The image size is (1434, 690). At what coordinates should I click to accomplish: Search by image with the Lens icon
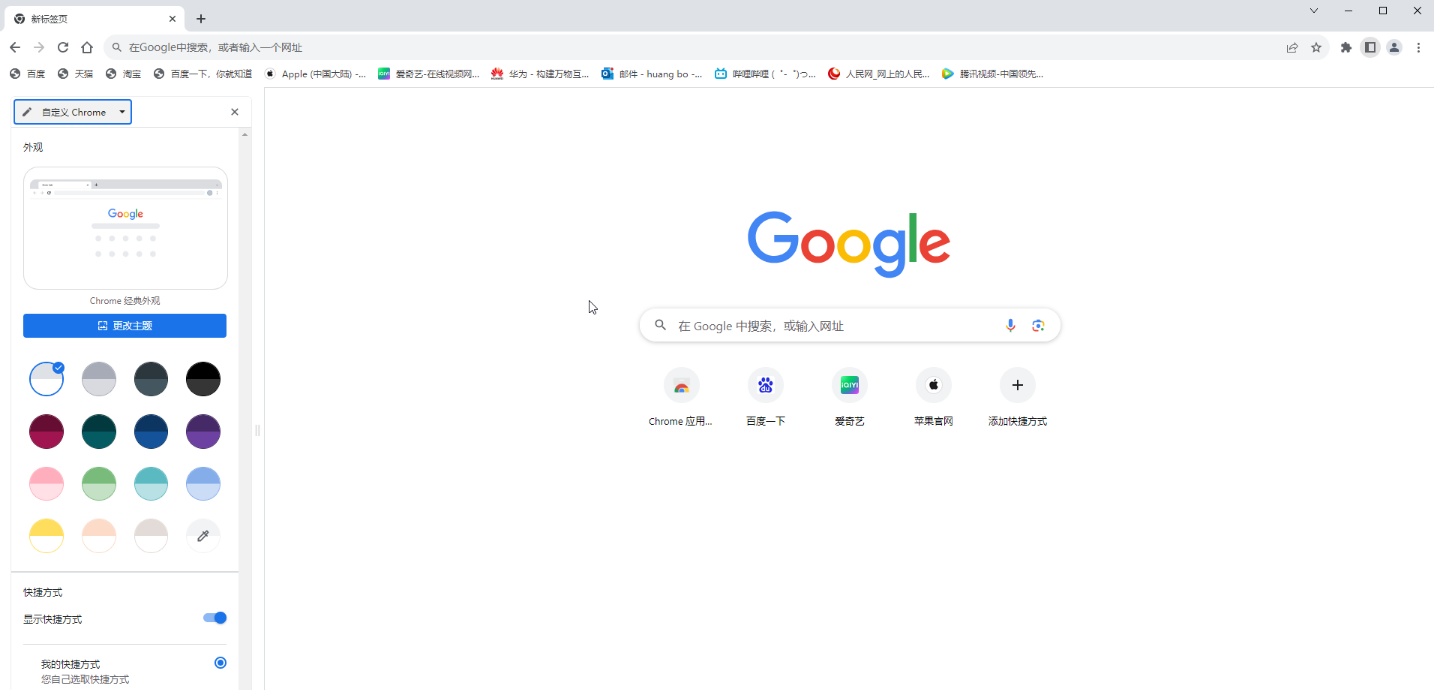(1038, 325)
